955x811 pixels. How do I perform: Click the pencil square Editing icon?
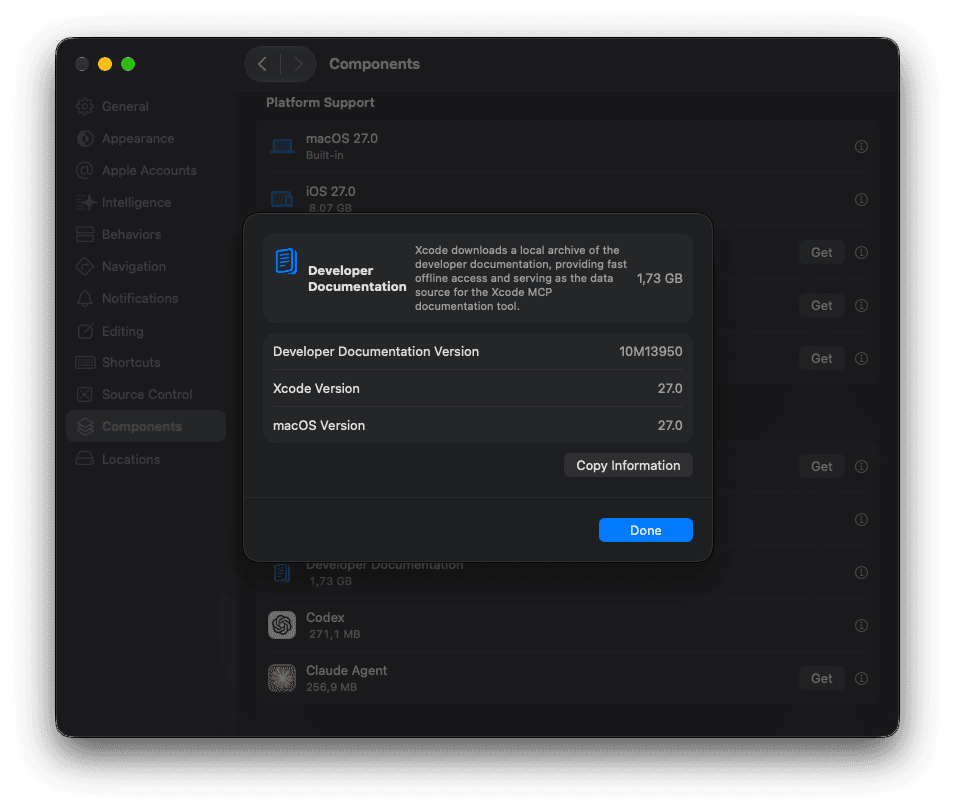(85, 331)
